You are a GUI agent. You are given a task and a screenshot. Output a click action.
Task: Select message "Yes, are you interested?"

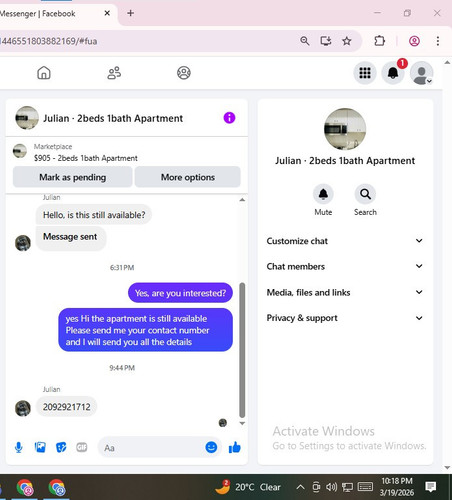point(180,293)
